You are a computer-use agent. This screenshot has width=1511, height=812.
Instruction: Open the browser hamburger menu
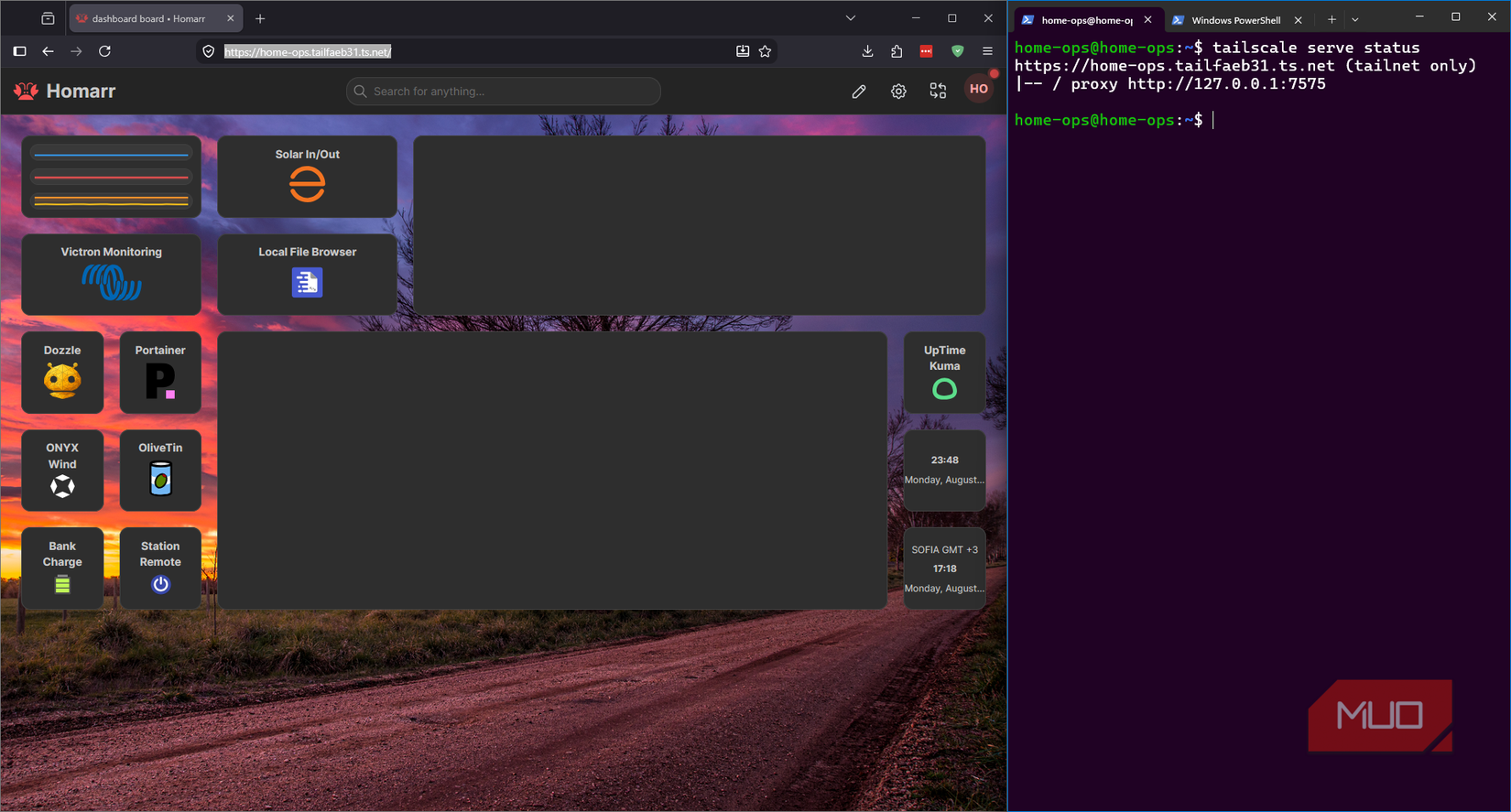click(987, 51)
